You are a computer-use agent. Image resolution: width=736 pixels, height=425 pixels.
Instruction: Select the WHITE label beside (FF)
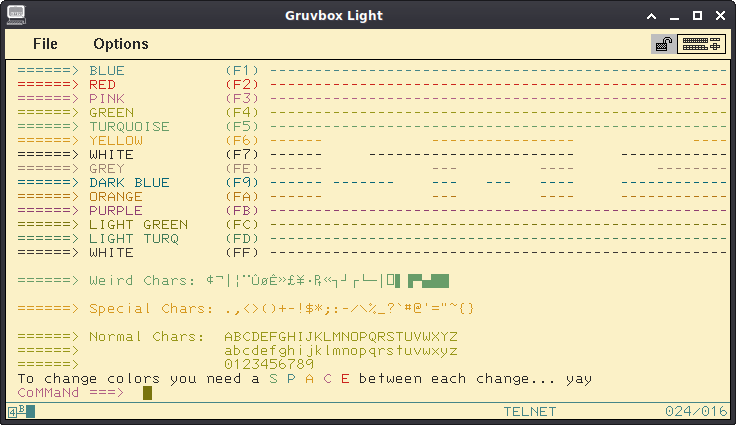112,253
